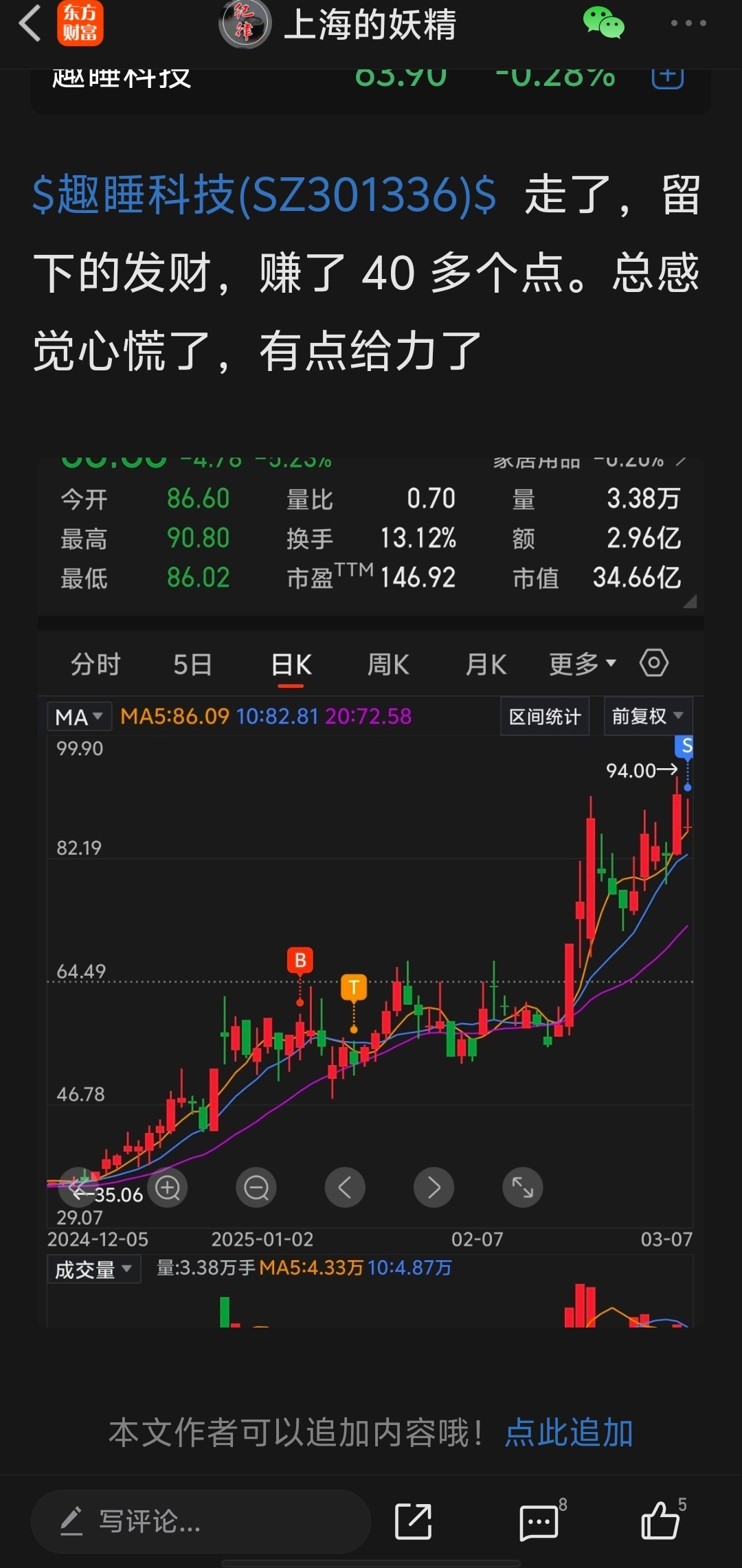The image size is (742, 1568).
Task: Open the $趣睡科技(SZ301336)$ stock link
Action: [265, 194]
